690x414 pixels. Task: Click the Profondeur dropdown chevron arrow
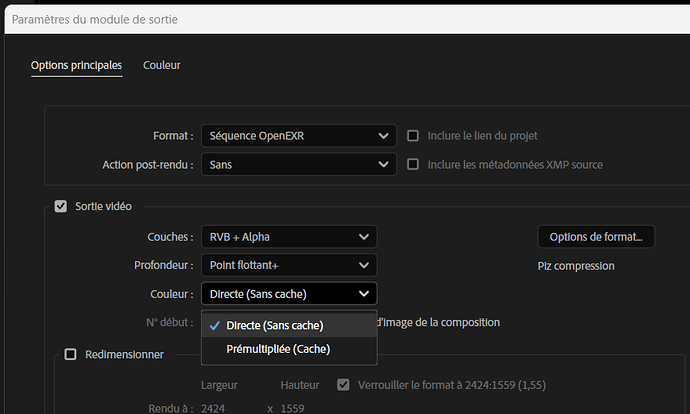coord(361,266)
